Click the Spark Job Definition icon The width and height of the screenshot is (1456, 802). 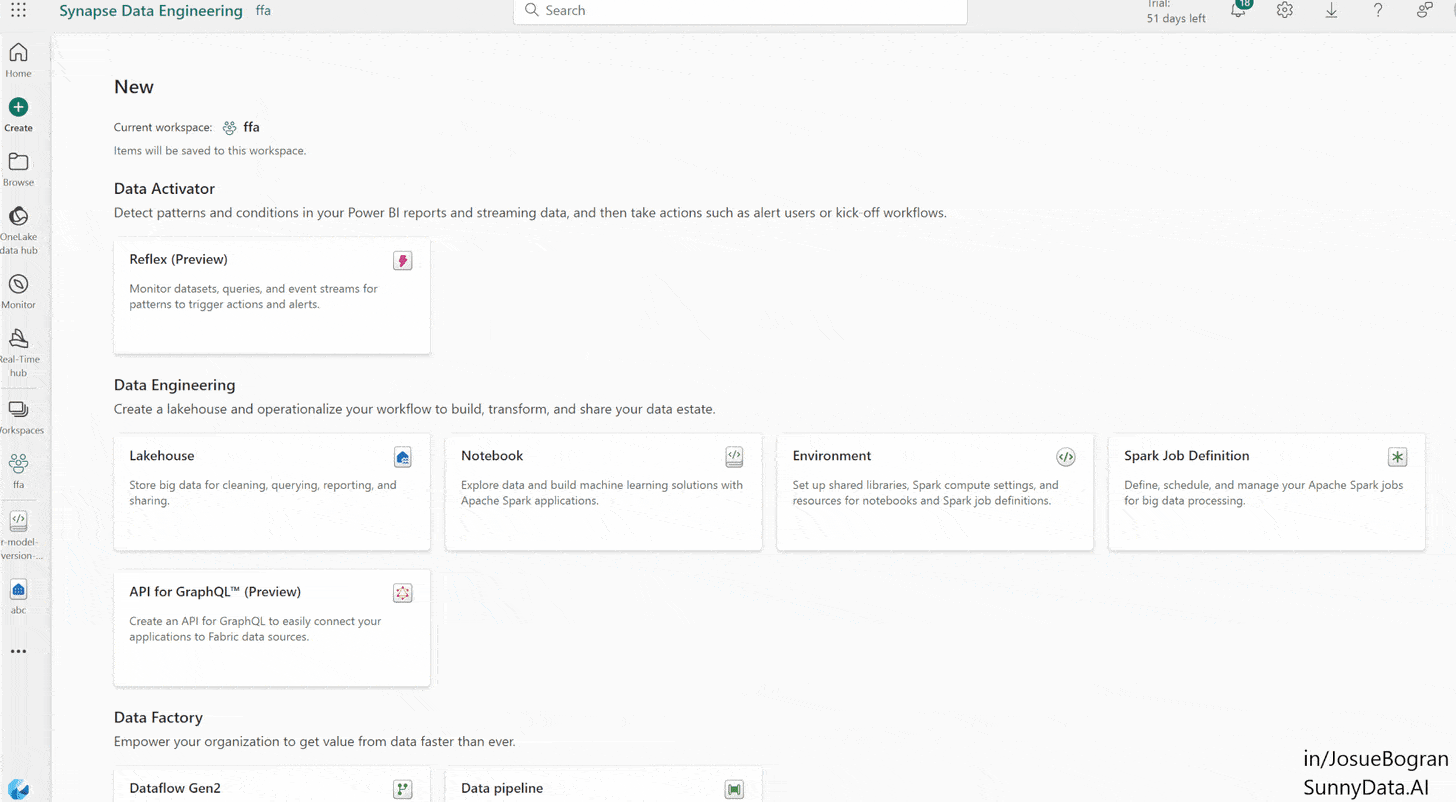click(1397, 457)
